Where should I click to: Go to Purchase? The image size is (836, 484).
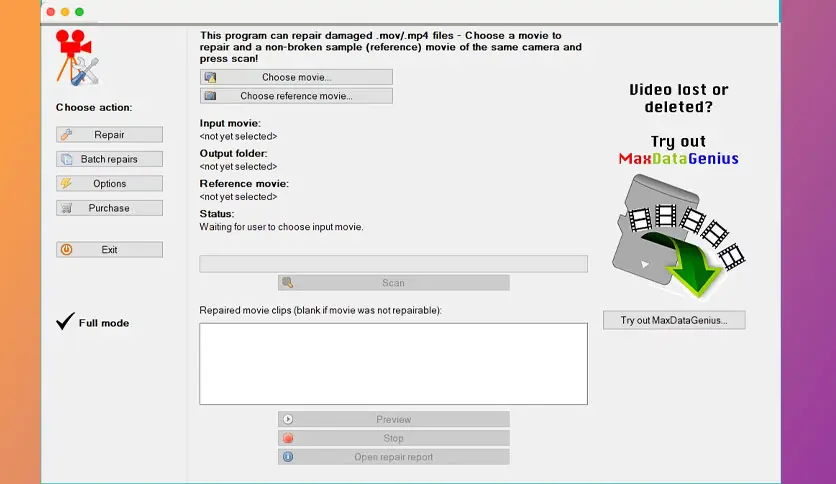coord(109,208)
